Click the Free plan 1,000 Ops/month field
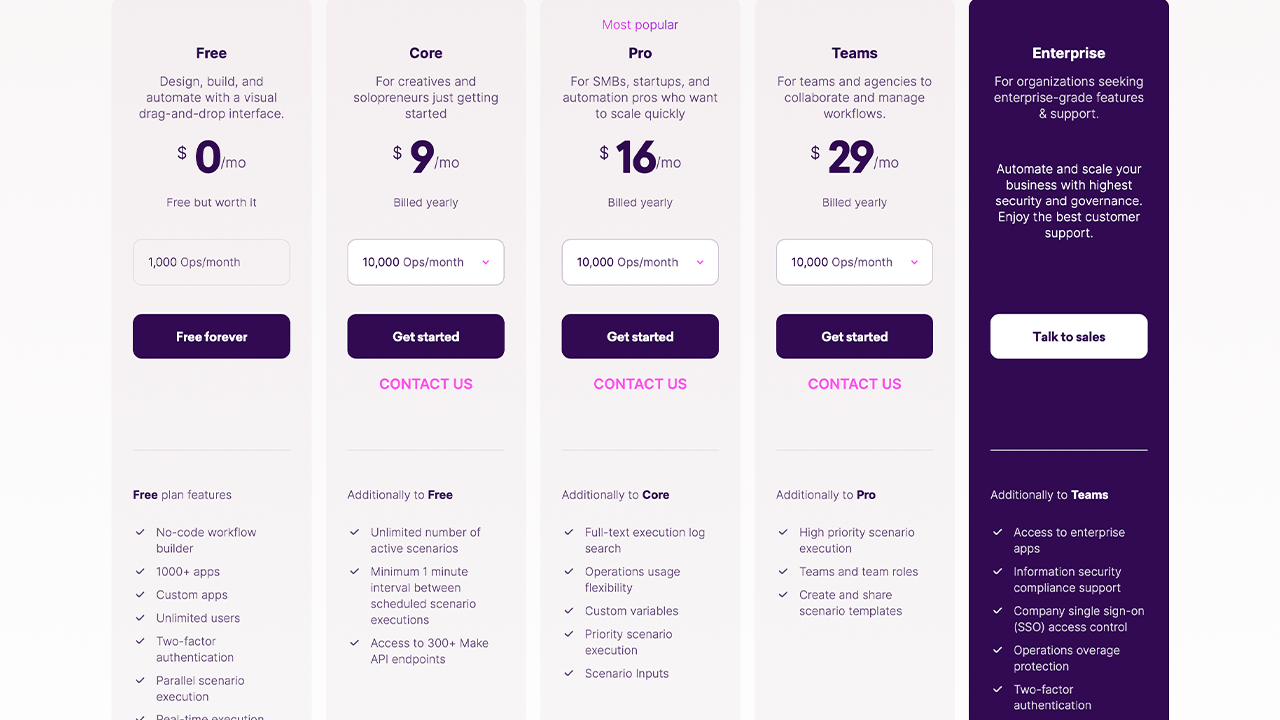The width and height of the screenshot is (1280, 720). [211, 262]
